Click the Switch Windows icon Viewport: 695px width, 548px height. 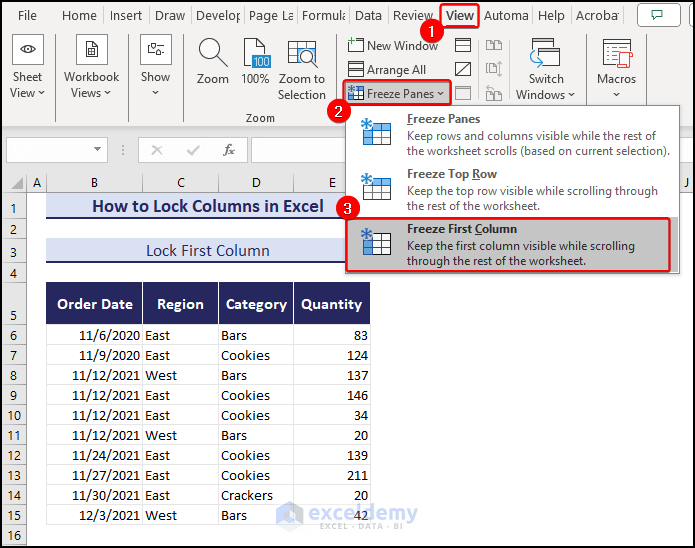coord(545,53)
